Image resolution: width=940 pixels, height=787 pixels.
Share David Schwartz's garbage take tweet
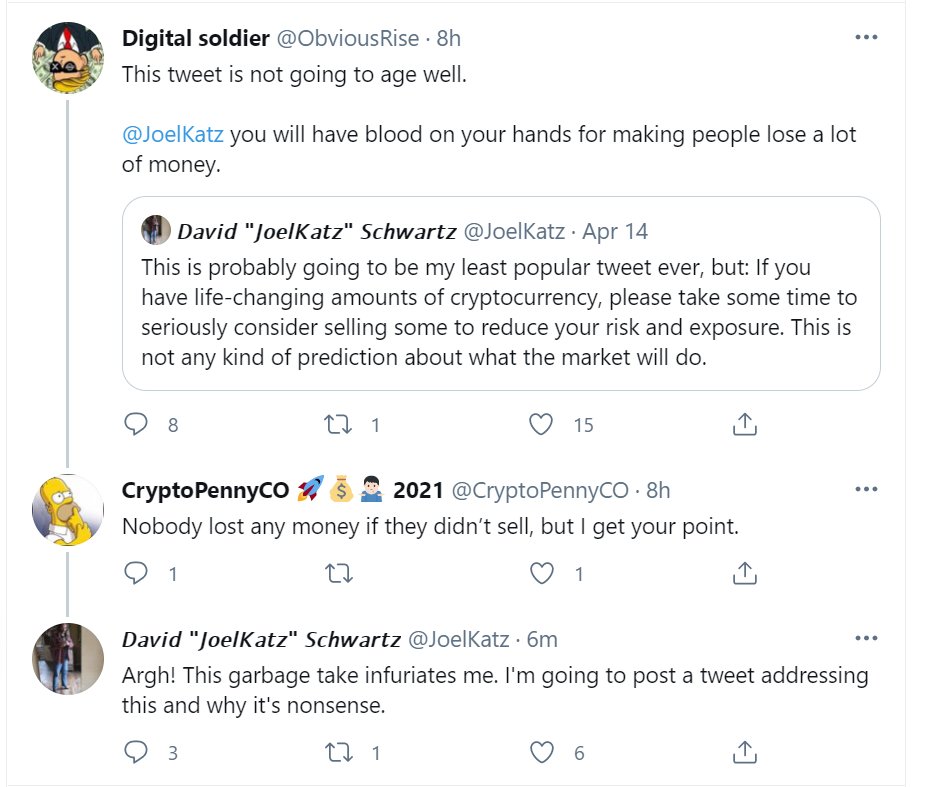(744, 753)
